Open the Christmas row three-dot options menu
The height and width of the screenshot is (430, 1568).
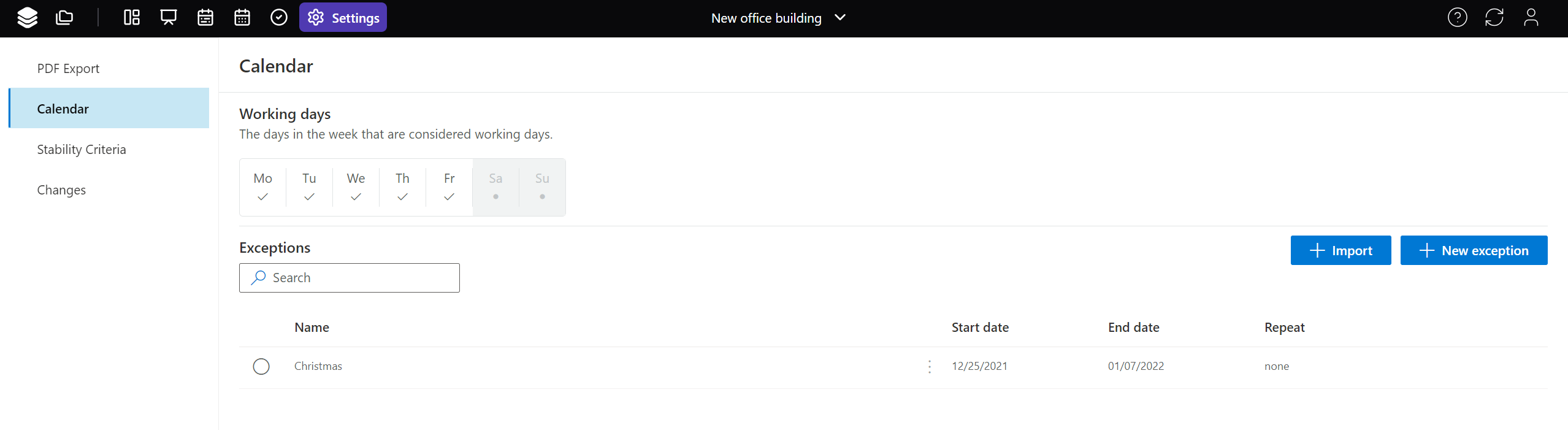pyautogui.click(x=930, y=367)
